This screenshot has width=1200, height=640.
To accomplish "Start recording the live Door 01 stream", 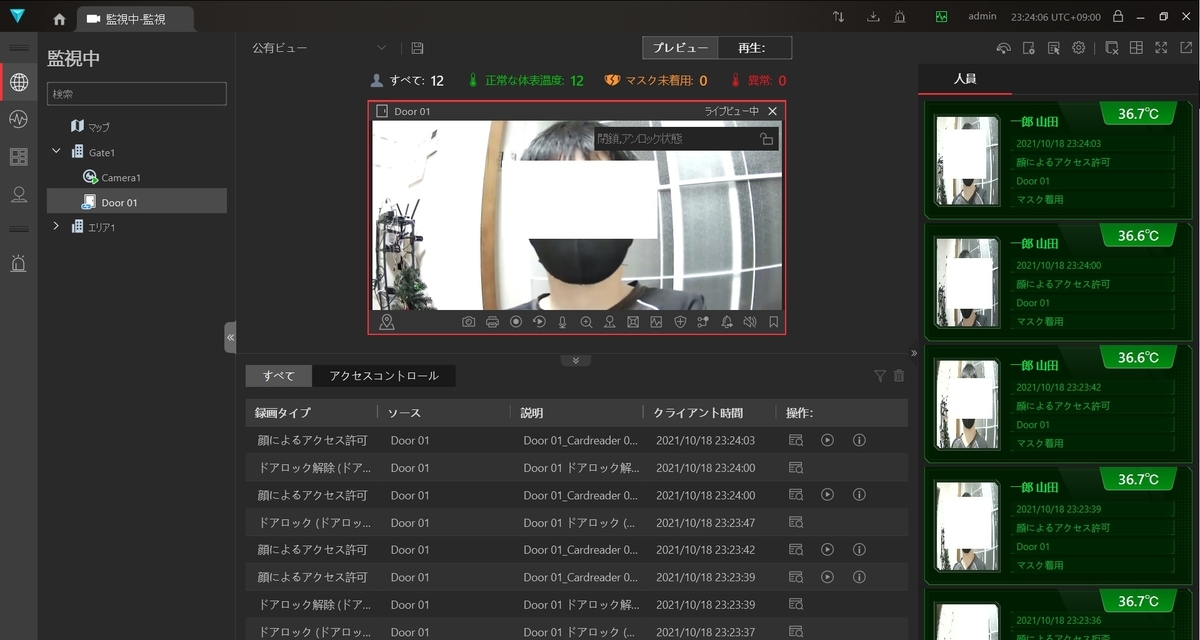I will click(514, 322).
